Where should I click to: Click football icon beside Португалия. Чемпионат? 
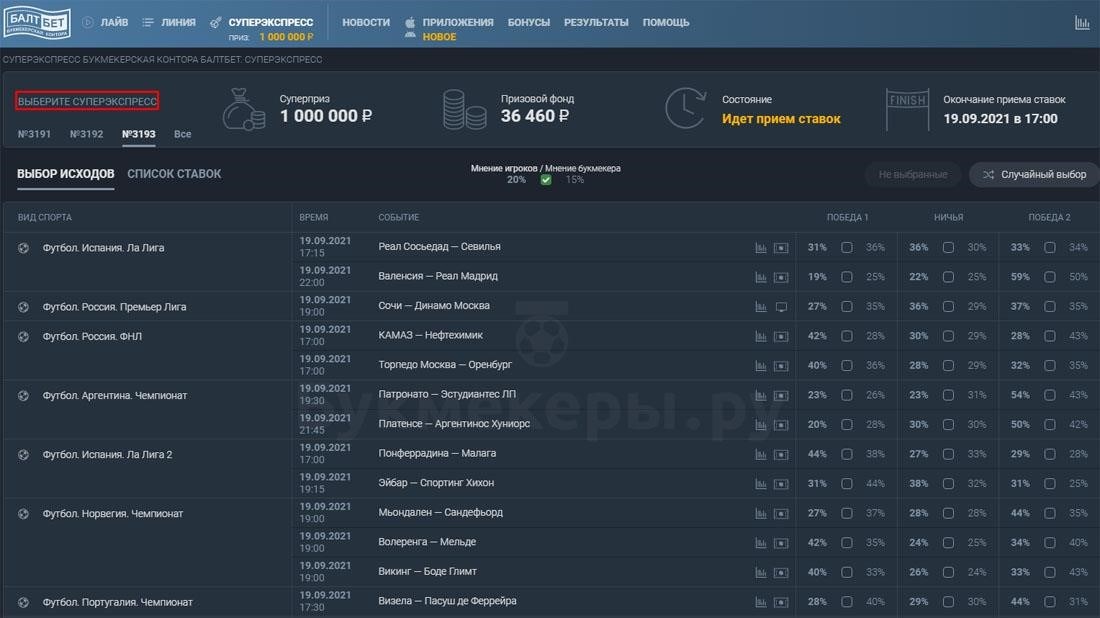(23, 602)
